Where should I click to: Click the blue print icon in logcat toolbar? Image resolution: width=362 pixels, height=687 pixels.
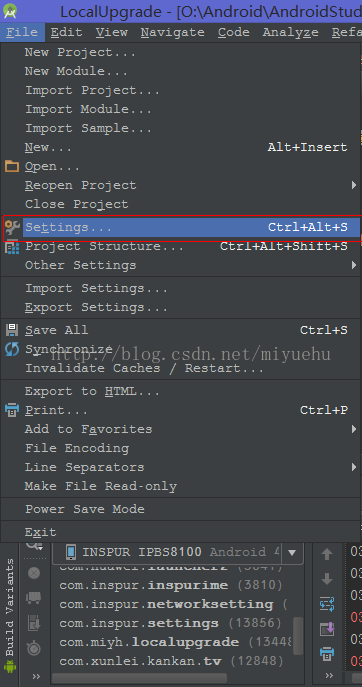(327, 654)
